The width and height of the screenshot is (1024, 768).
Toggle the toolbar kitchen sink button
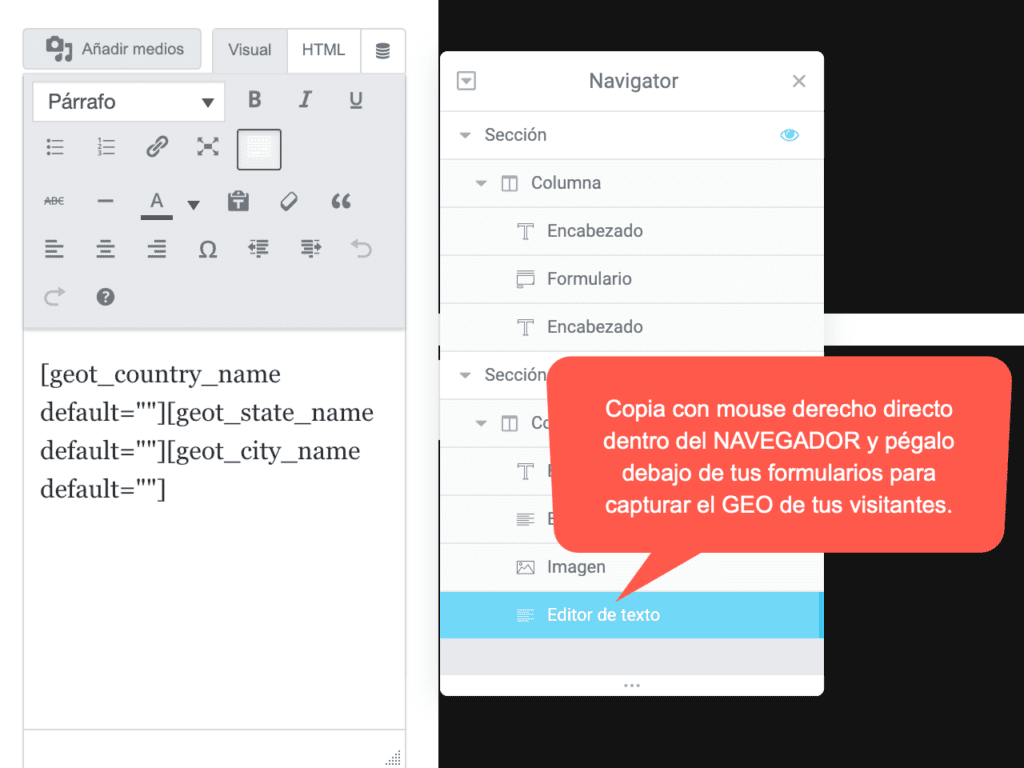click(x=259, y=149)
